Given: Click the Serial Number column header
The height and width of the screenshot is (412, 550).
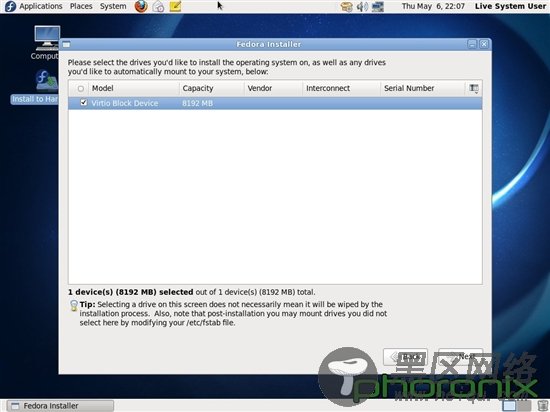Looking at the screenshot, I should point(422,88).
